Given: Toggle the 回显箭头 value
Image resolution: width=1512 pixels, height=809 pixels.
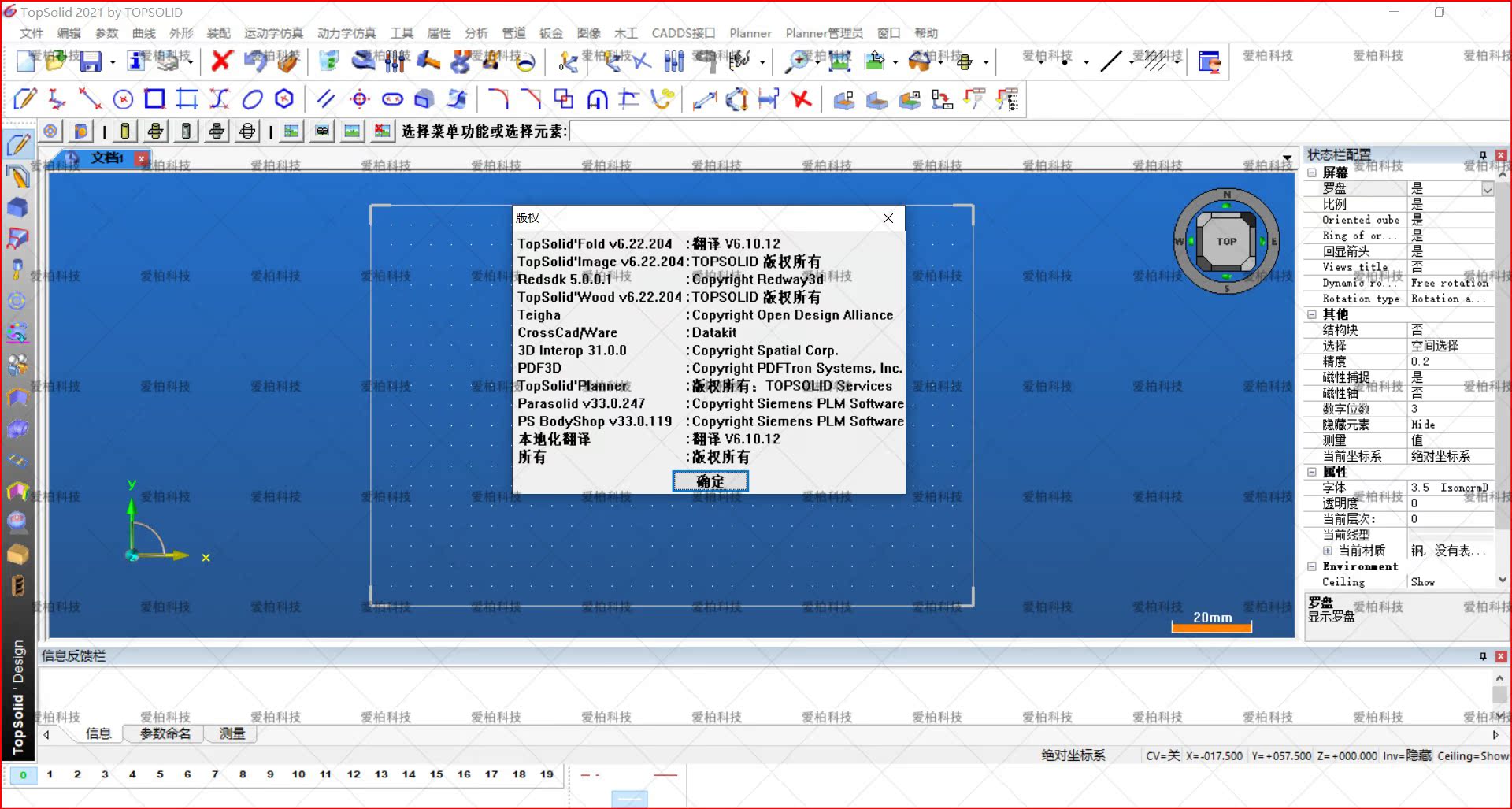Looking at the screenshot, I should tap(1451, 251).
